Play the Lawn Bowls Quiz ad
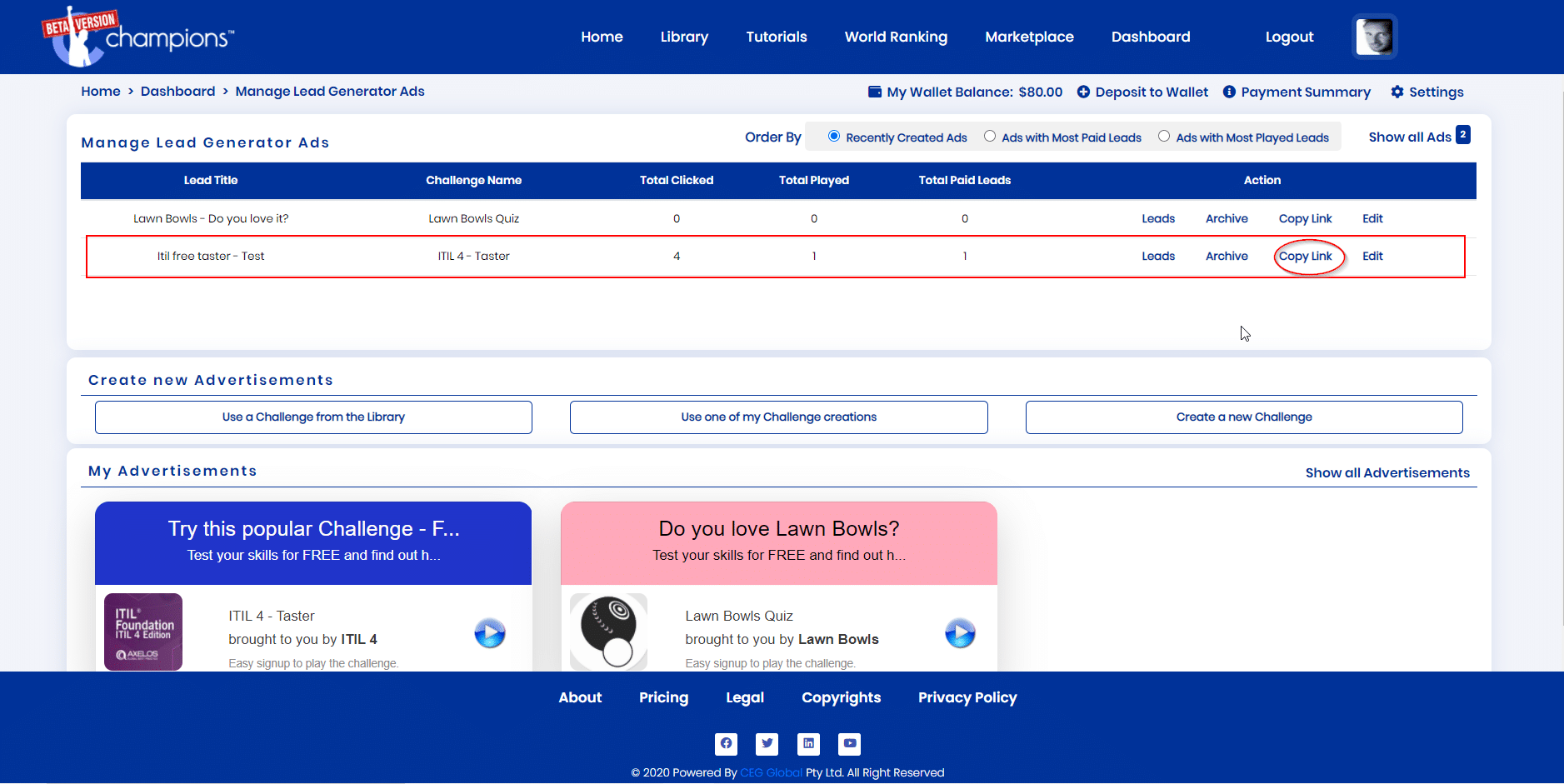 point(960,633)
